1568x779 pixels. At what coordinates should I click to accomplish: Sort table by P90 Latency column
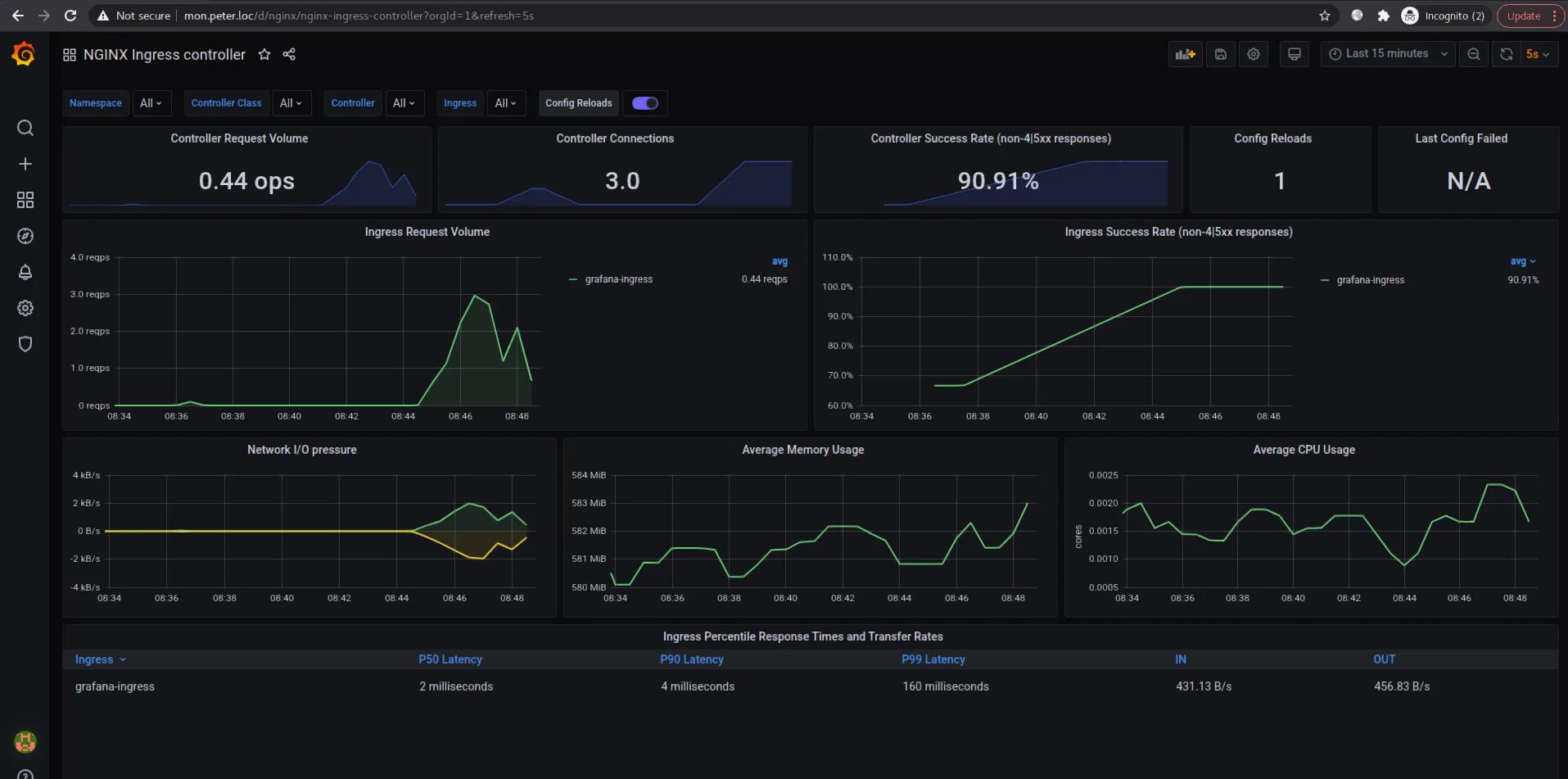tap(692, 659)
